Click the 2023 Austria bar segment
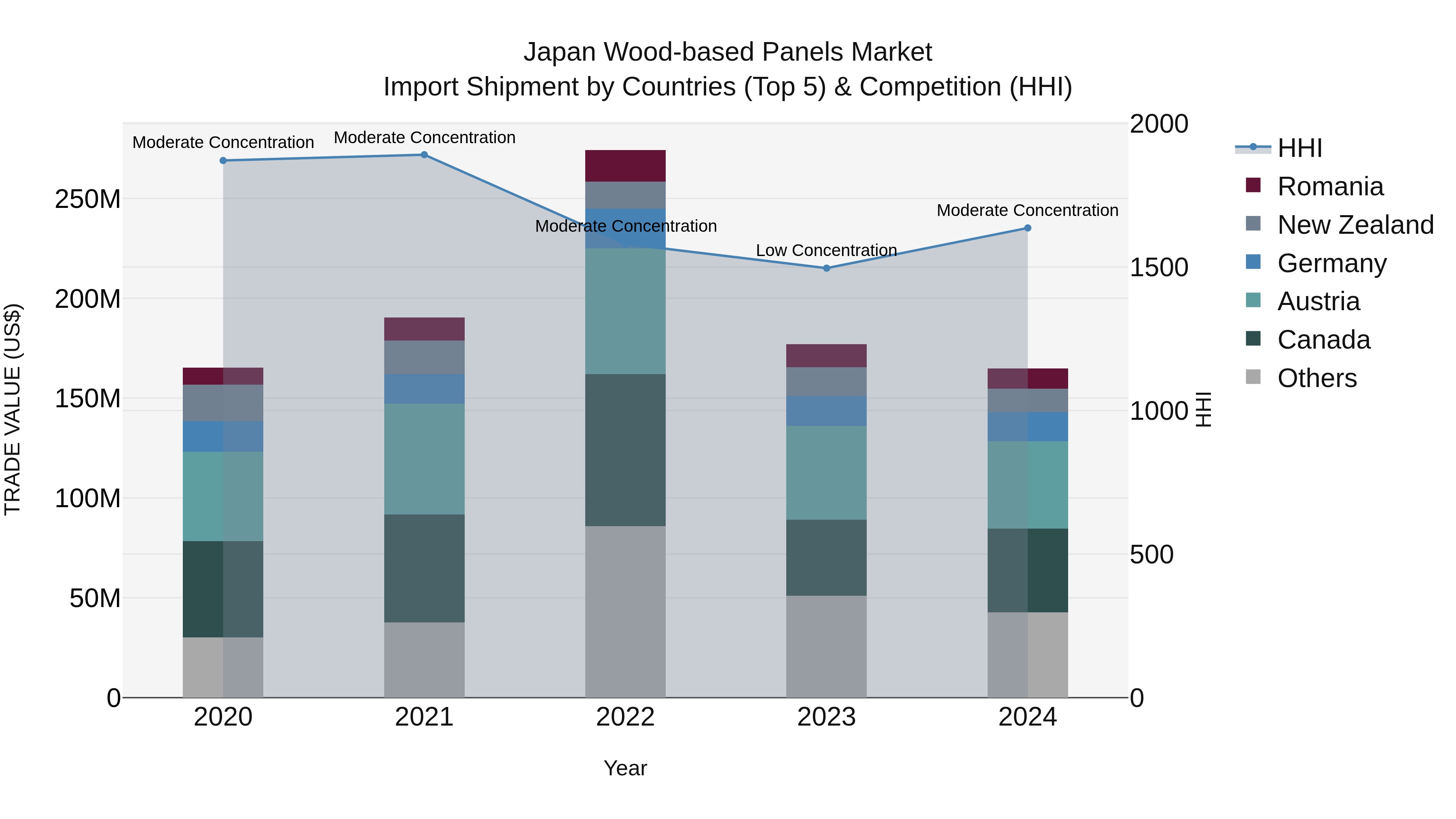Screen dimensions: 1456x819 (x=826, y=473)
